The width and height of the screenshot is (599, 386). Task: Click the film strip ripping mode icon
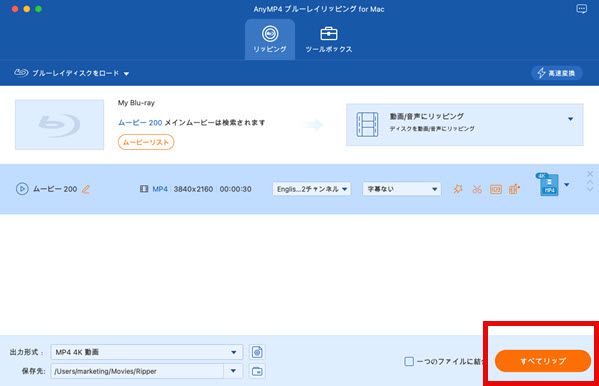pos(367,125)
